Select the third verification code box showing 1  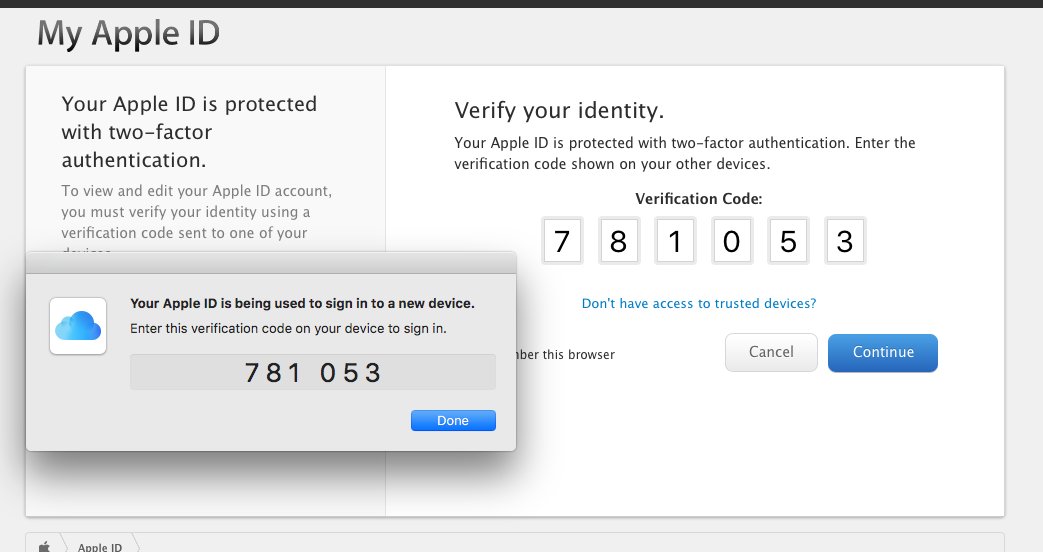pos(675,241)
